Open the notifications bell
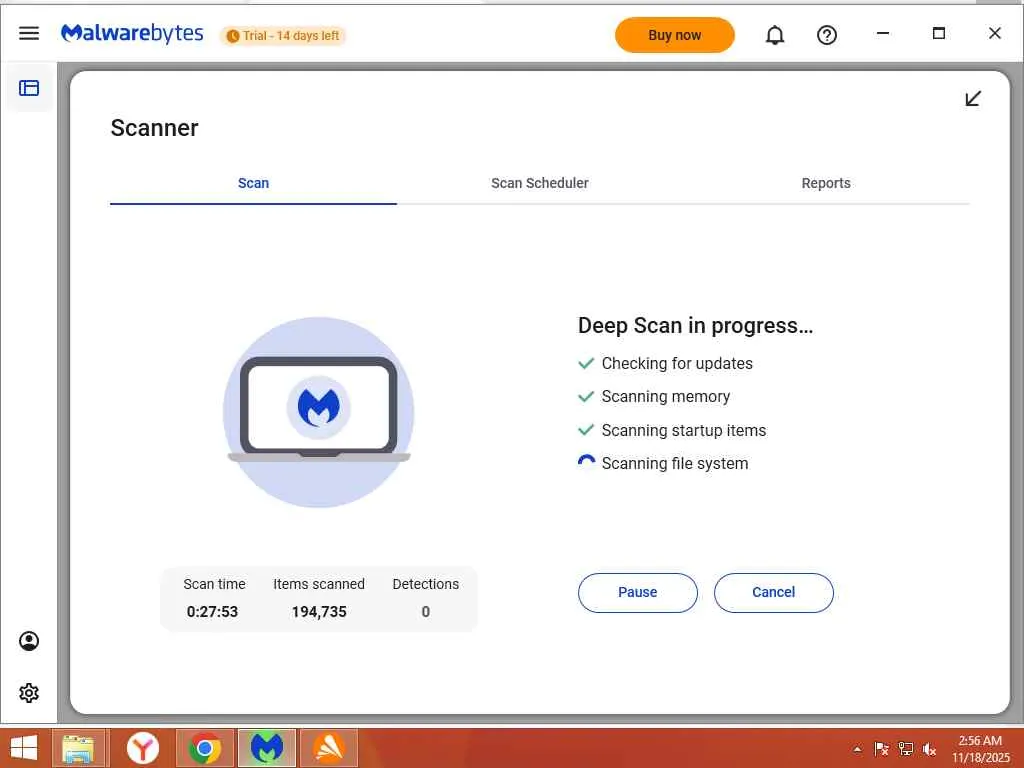Viewport: 1024px width, 768px height. [775, 35]
